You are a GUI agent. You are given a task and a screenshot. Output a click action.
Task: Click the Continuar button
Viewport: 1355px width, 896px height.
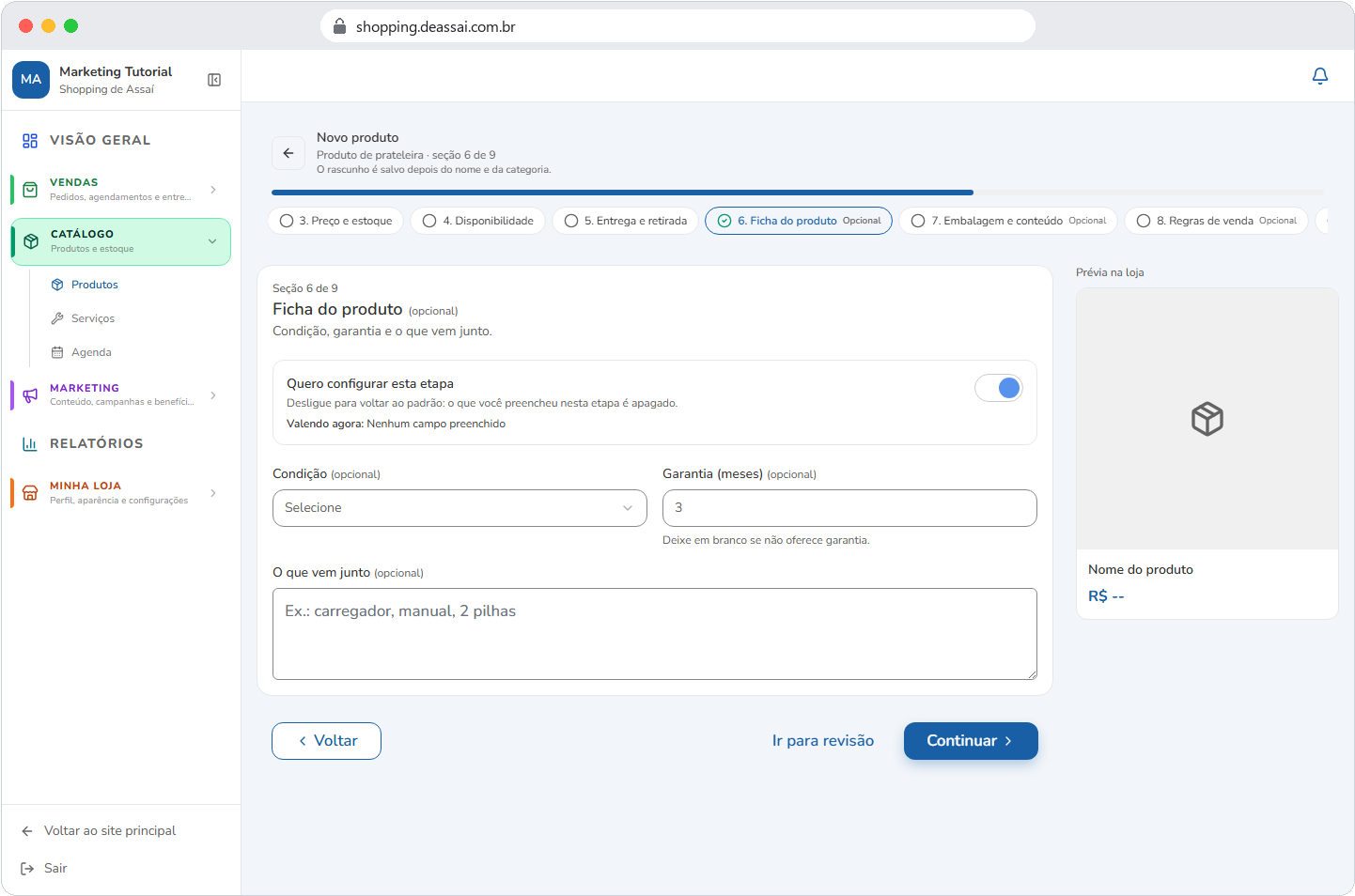pos(971,741)
